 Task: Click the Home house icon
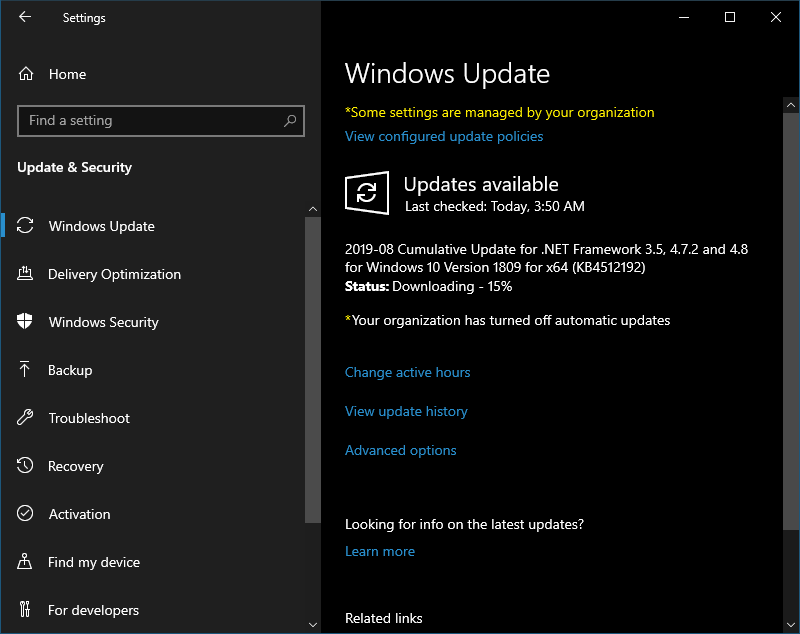point(26,74)
